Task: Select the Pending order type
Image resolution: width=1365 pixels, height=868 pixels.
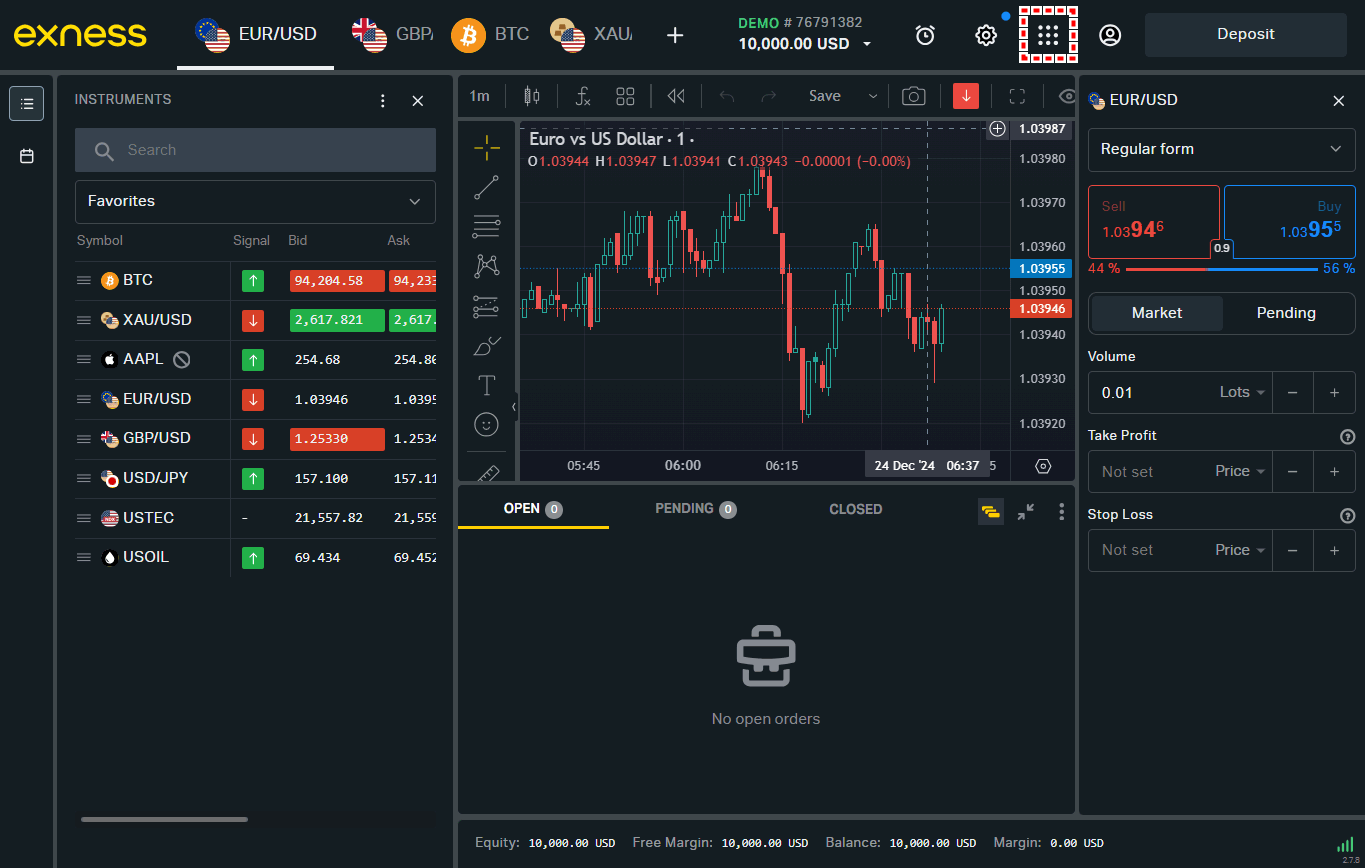Action: pyautogui.click(x=1286, y=313)
